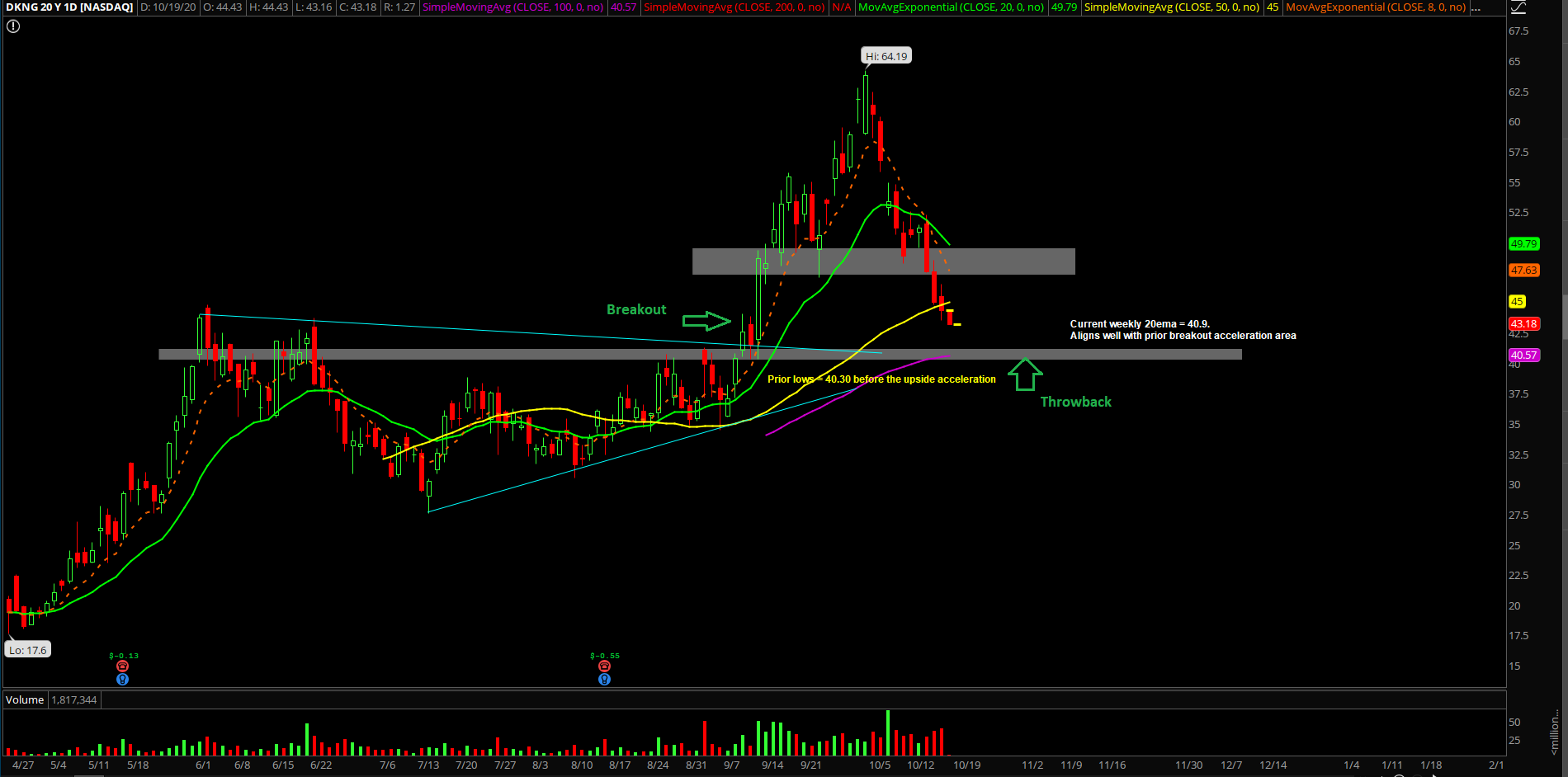Viewport: 1568px width, 777px height.
Task: Click the C: 43.18 close value in header
Action: coord(357,7)
